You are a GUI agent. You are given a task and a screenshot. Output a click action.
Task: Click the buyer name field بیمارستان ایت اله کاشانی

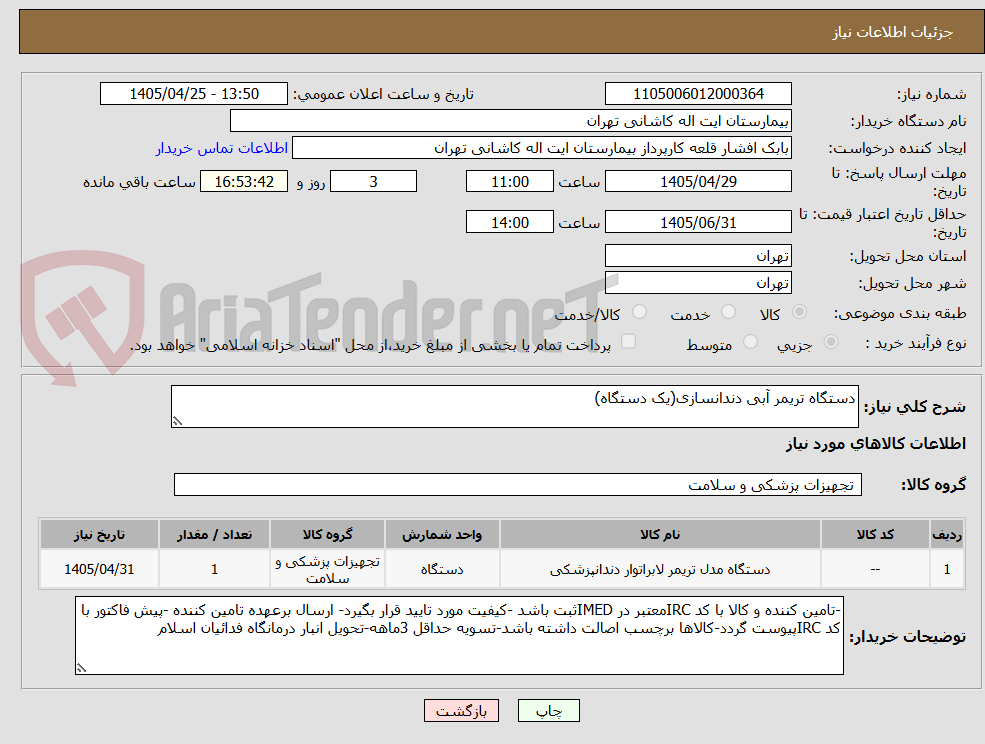coord(511,121)
